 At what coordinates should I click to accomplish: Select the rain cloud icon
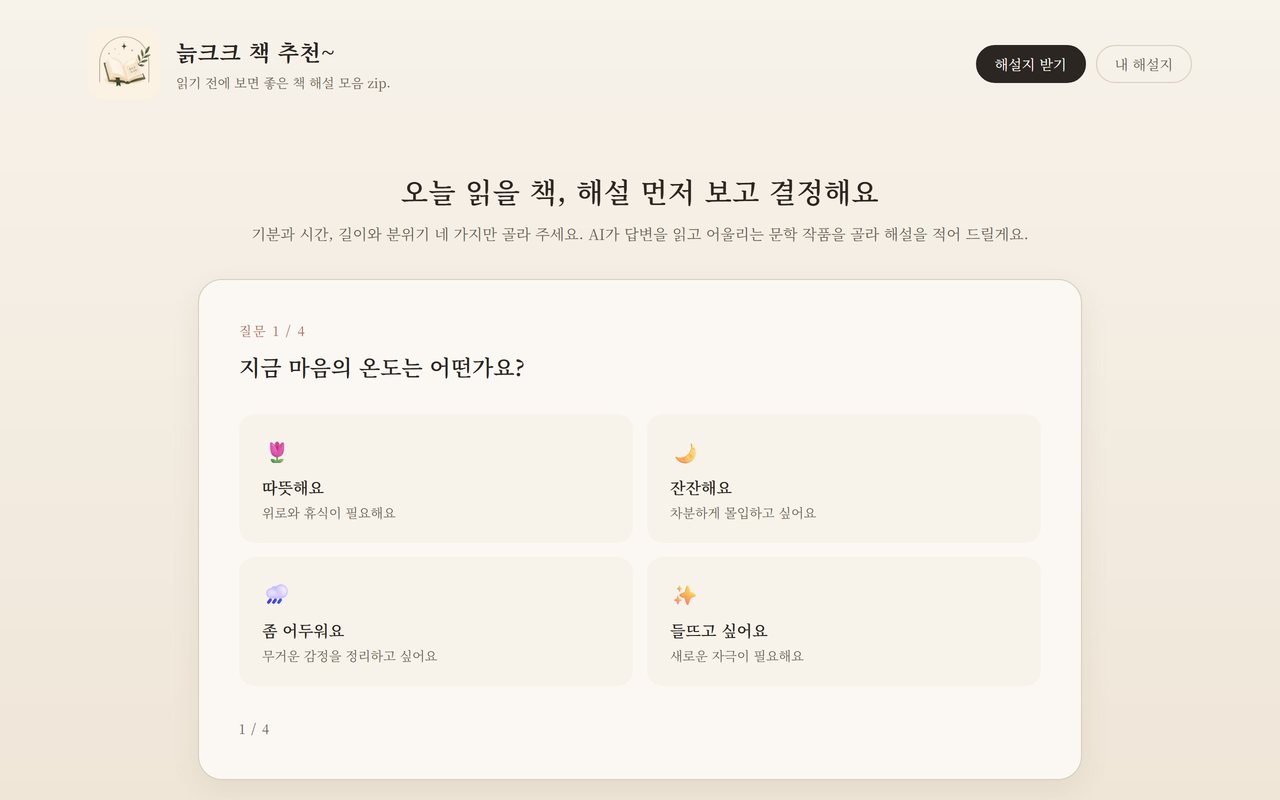tap(277, 595)
